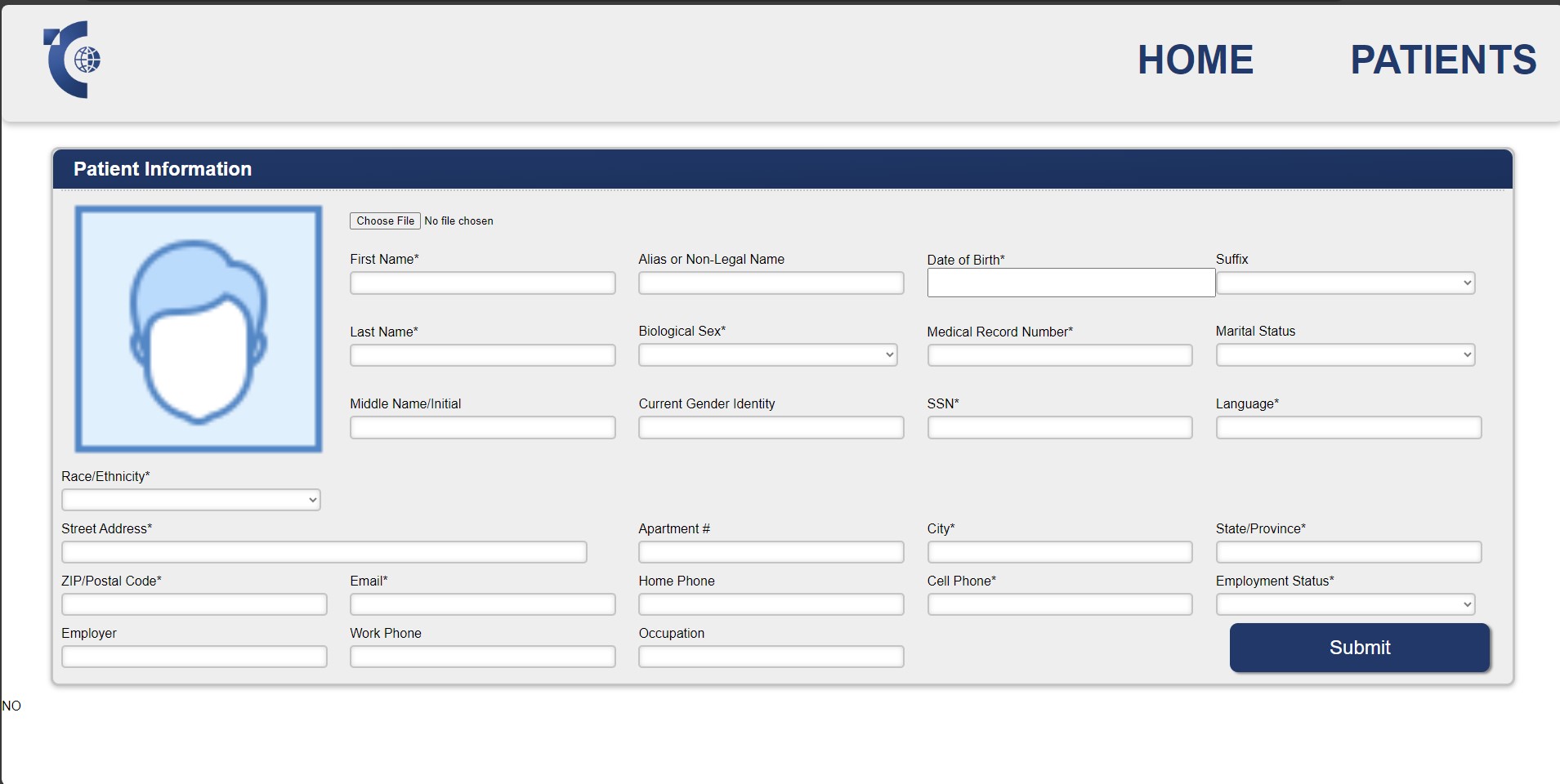Expand the Marital Status dropdown
This screenshot has width=1560, height=784.
pos(1345,355)
